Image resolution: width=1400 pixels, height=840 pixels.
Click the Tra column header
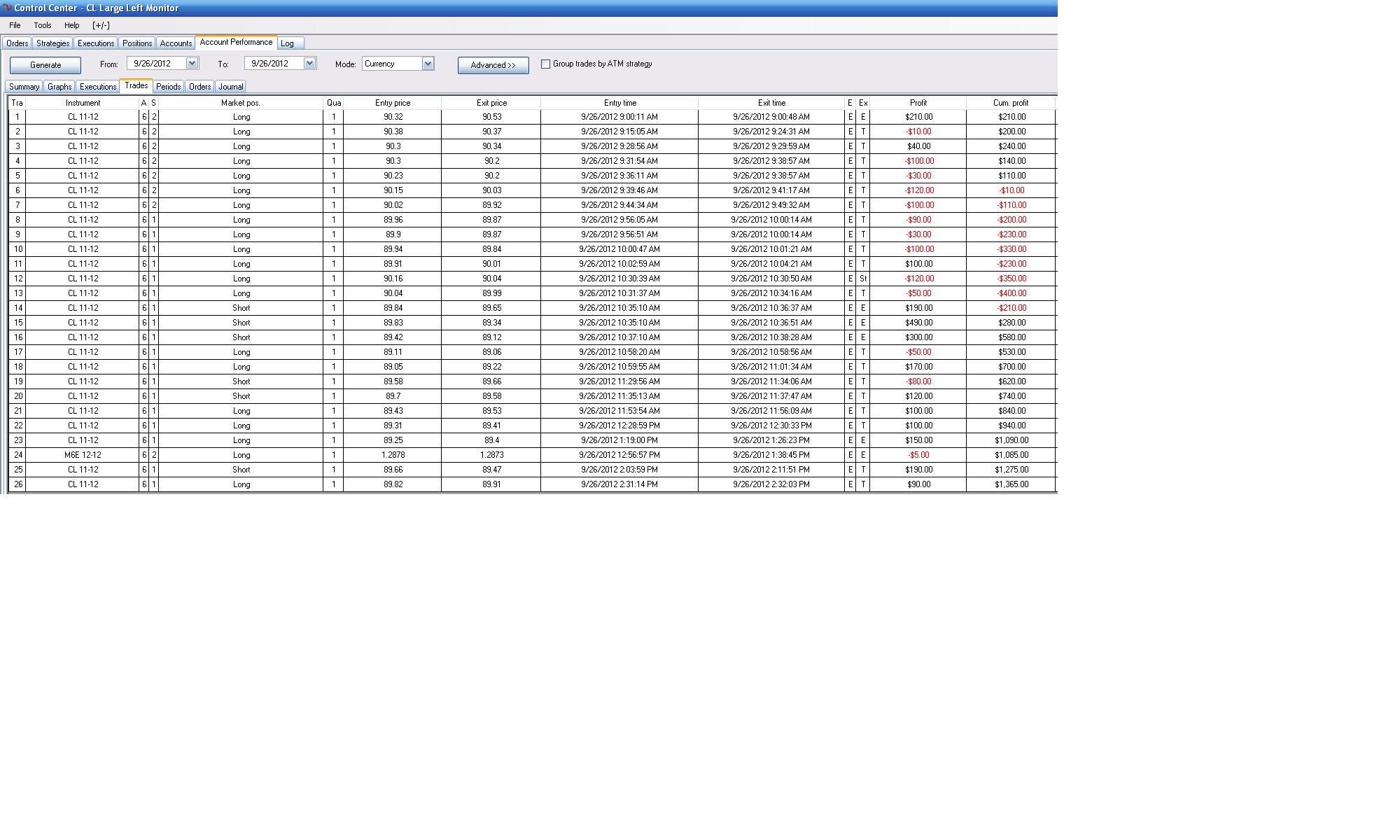click(17, 103)
